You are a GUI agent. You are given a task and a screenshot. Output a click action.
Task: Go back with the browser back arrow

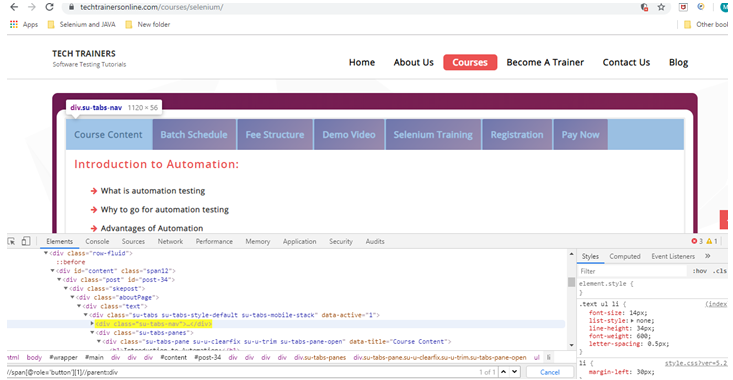[x=14, y=7]
